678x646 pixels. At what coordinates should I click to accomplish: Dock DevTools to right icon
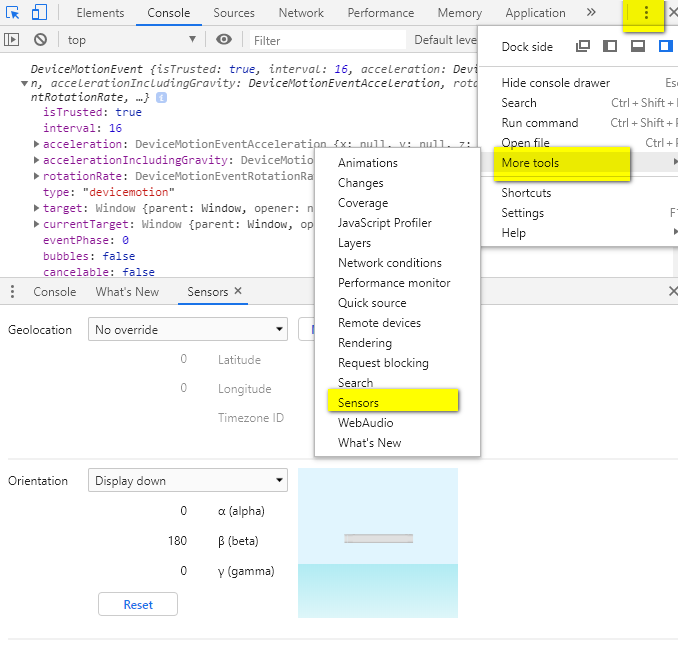pos(665,46)
